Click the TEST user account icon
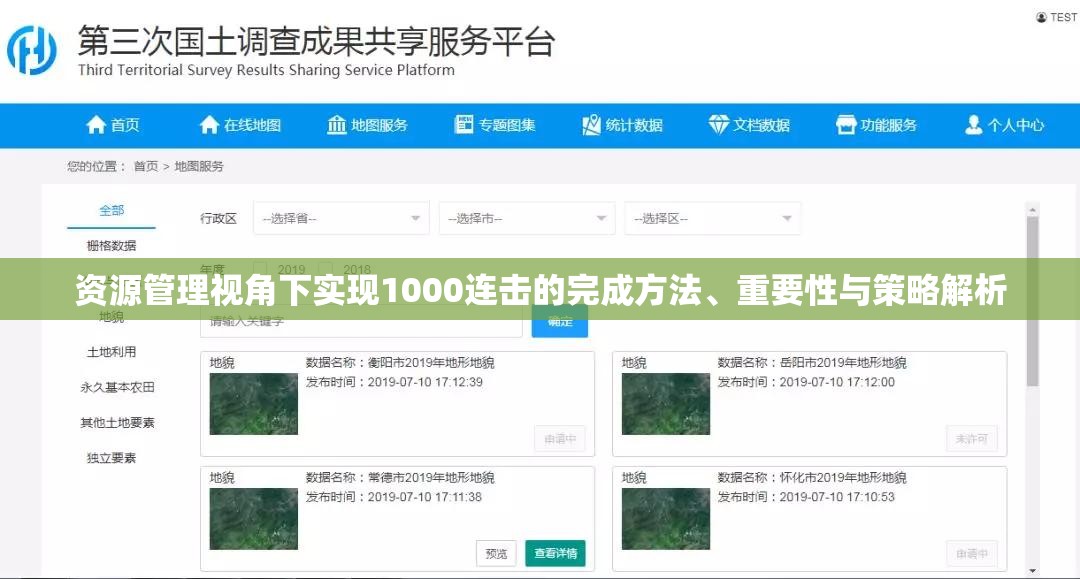Screen dimensions: 1080x579 click(x=1040, y=15)
